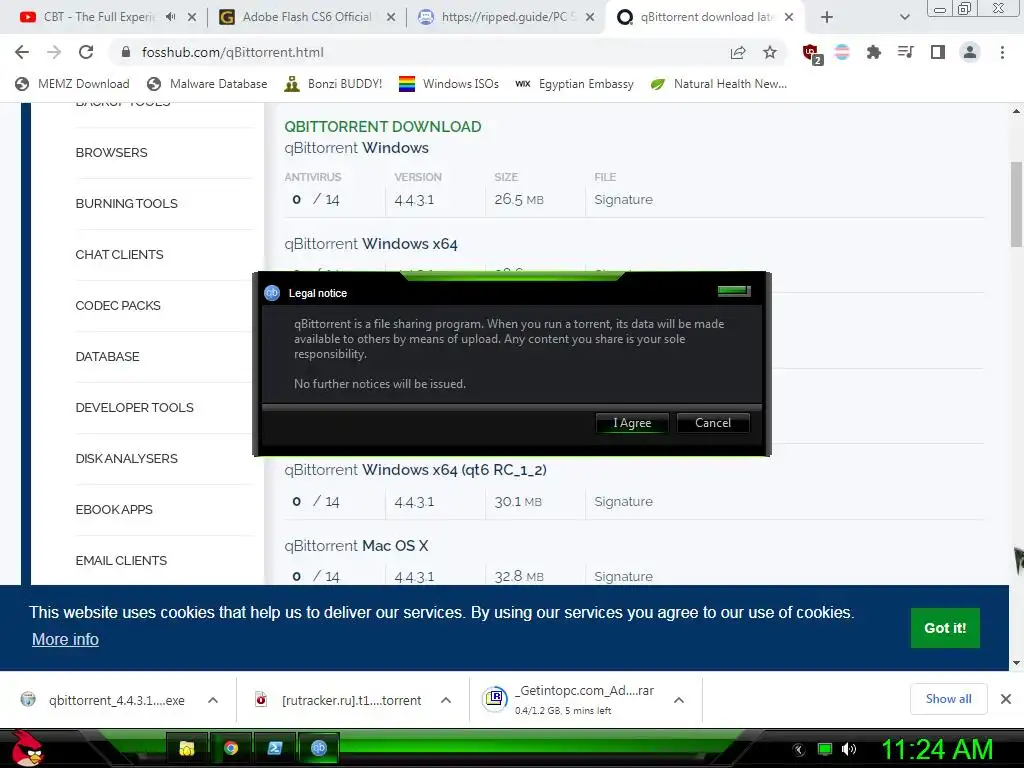The height and width of the screenshot is (768, 1024).
Task: Click the qBittorrent logo in Legal notice title
Action: 272,293
